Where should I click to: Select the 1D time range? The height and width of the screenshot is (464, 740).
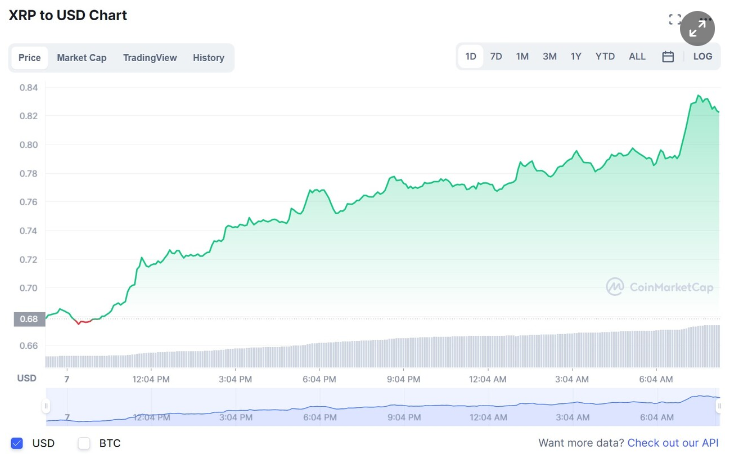click(471, 57)
